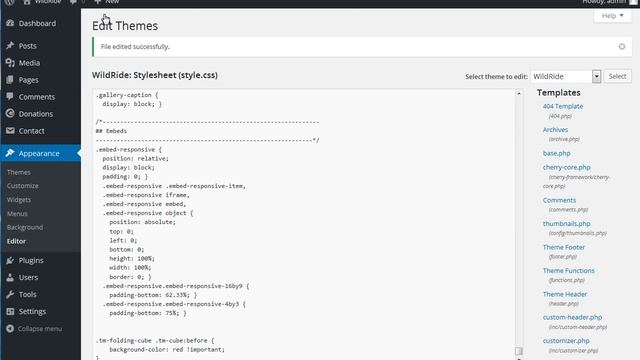
Task: Go to the Media section
Action: tap(29, 63)
